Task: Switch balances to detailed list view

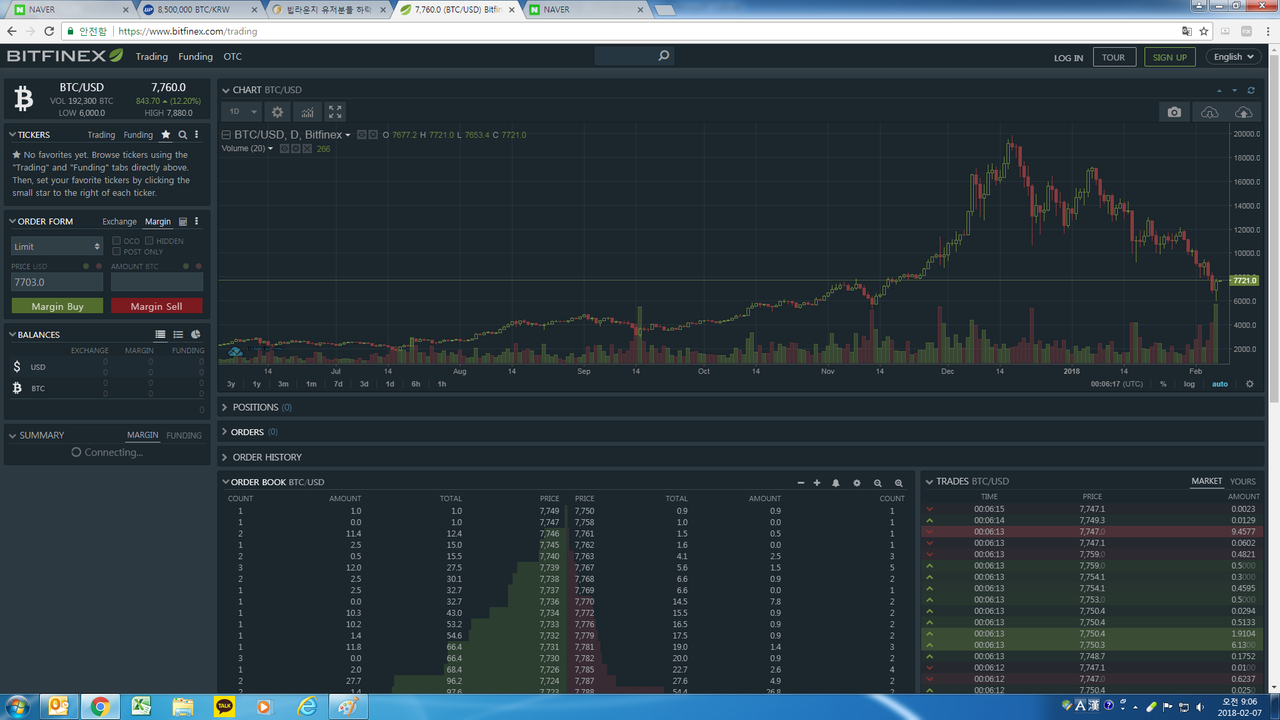Action: click(161, 334)
